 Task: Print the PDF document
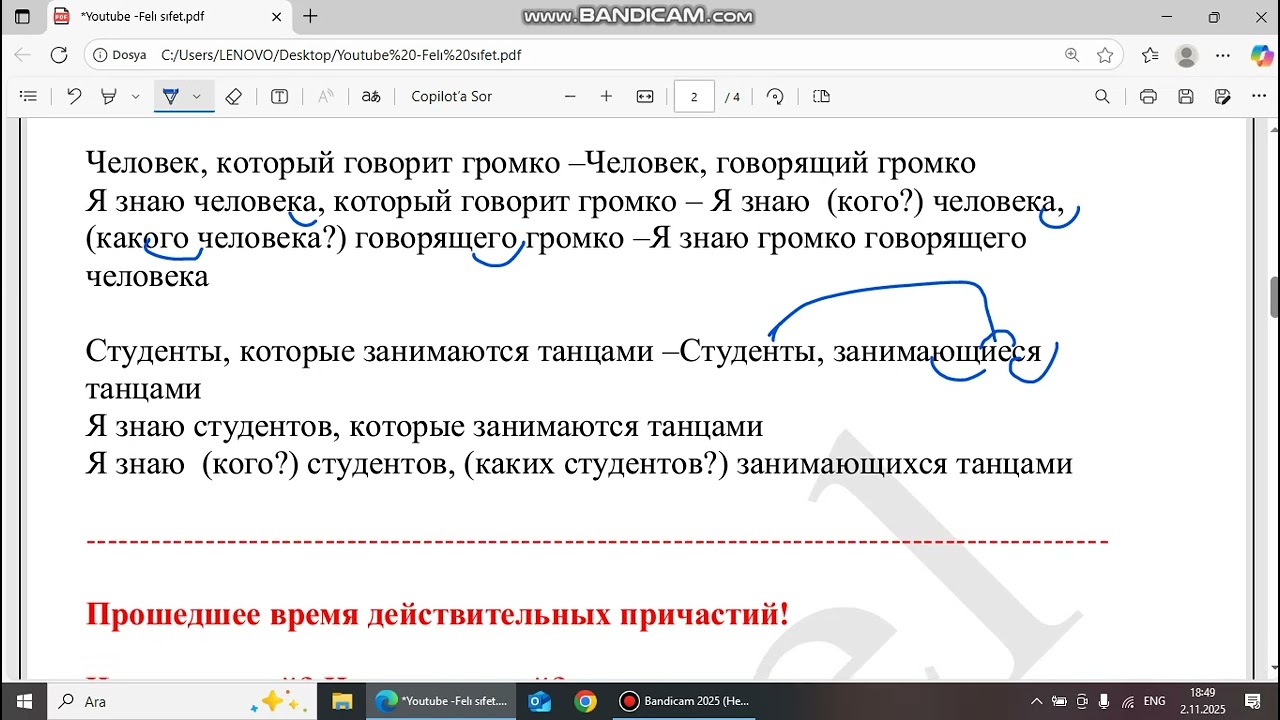coord(1148,97)
